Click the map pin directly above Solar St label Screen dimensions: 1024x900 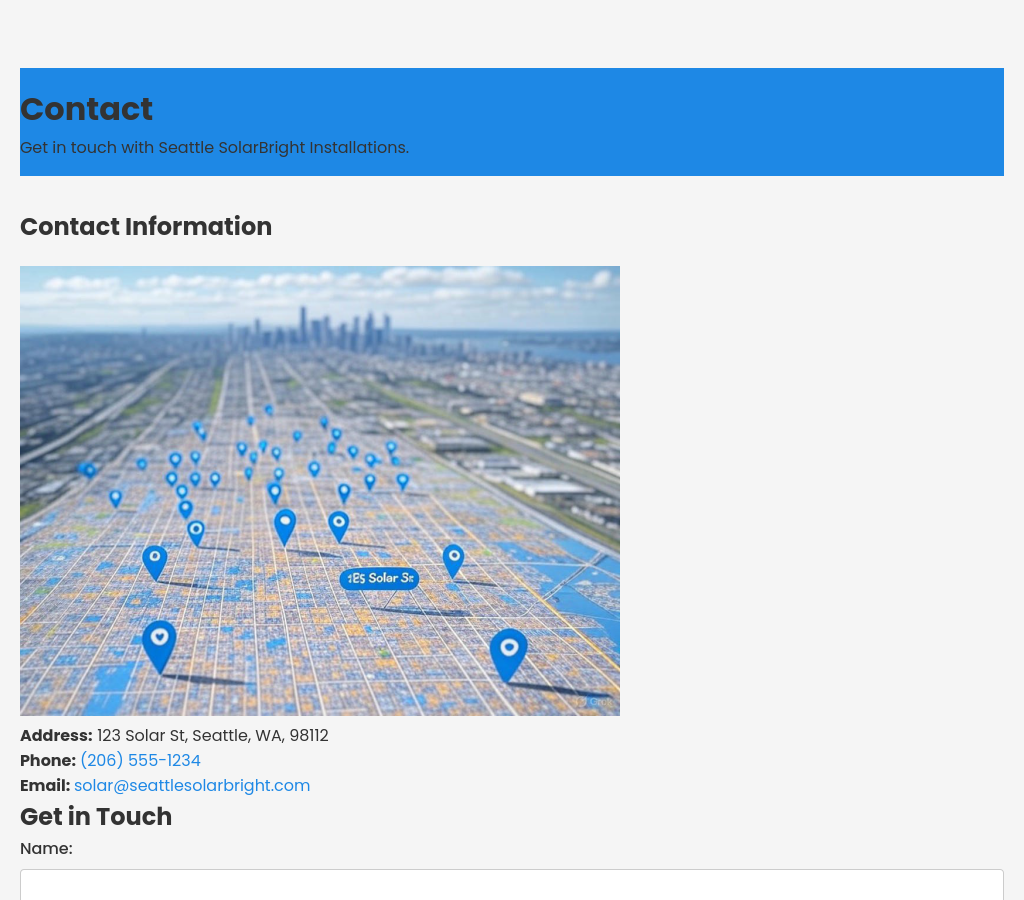tap(339, 525)
